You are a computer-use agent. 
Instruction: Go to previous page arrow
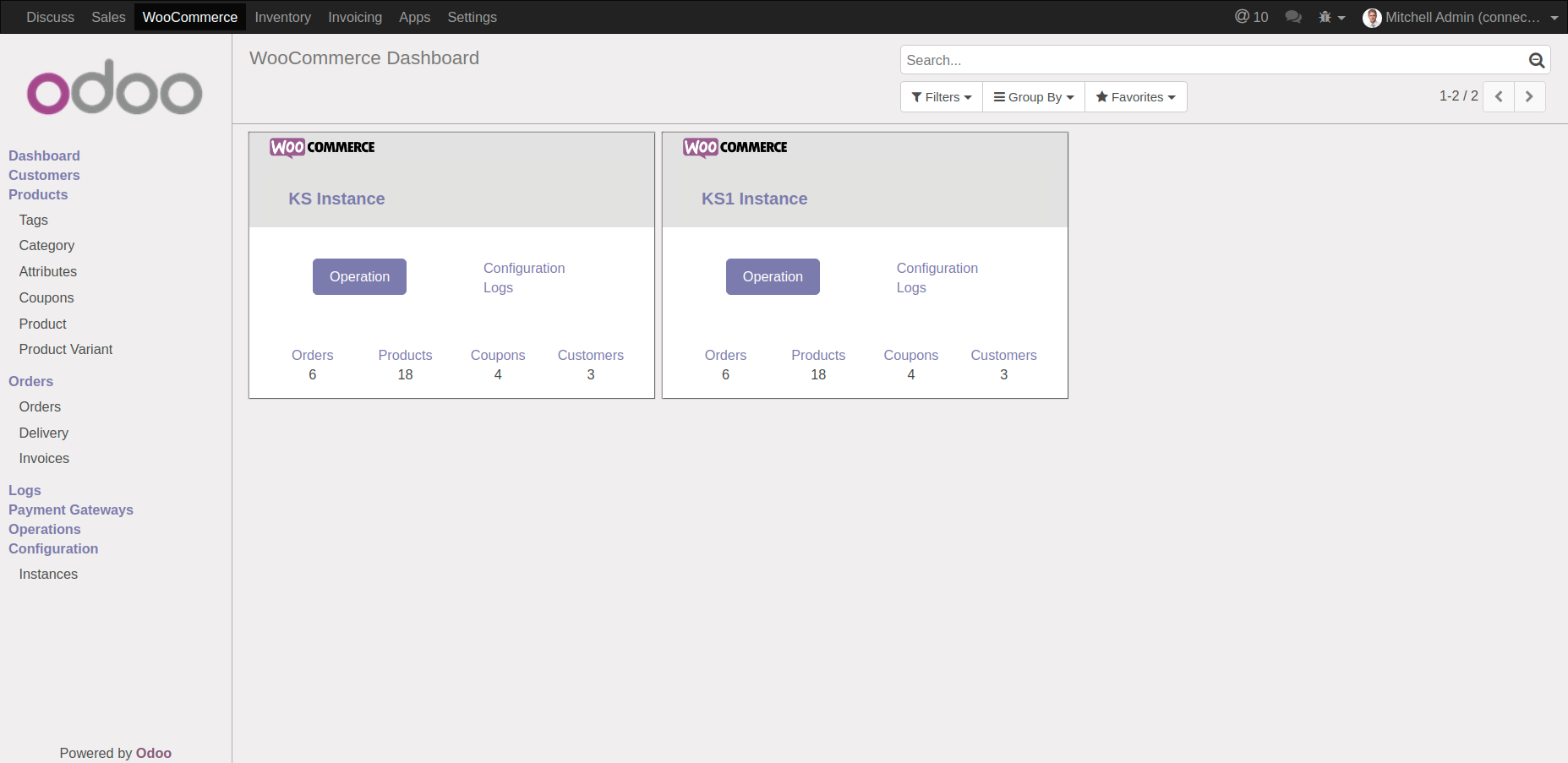(x=1498, y=96)
